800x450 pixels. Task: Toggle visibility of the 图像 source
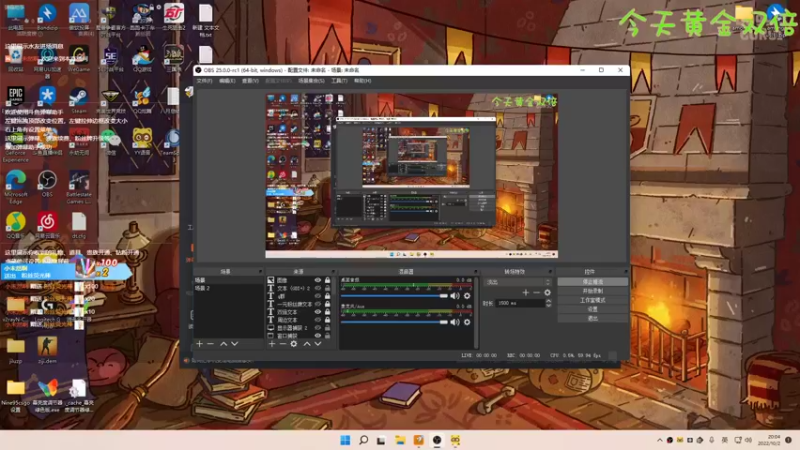(318, 280)
